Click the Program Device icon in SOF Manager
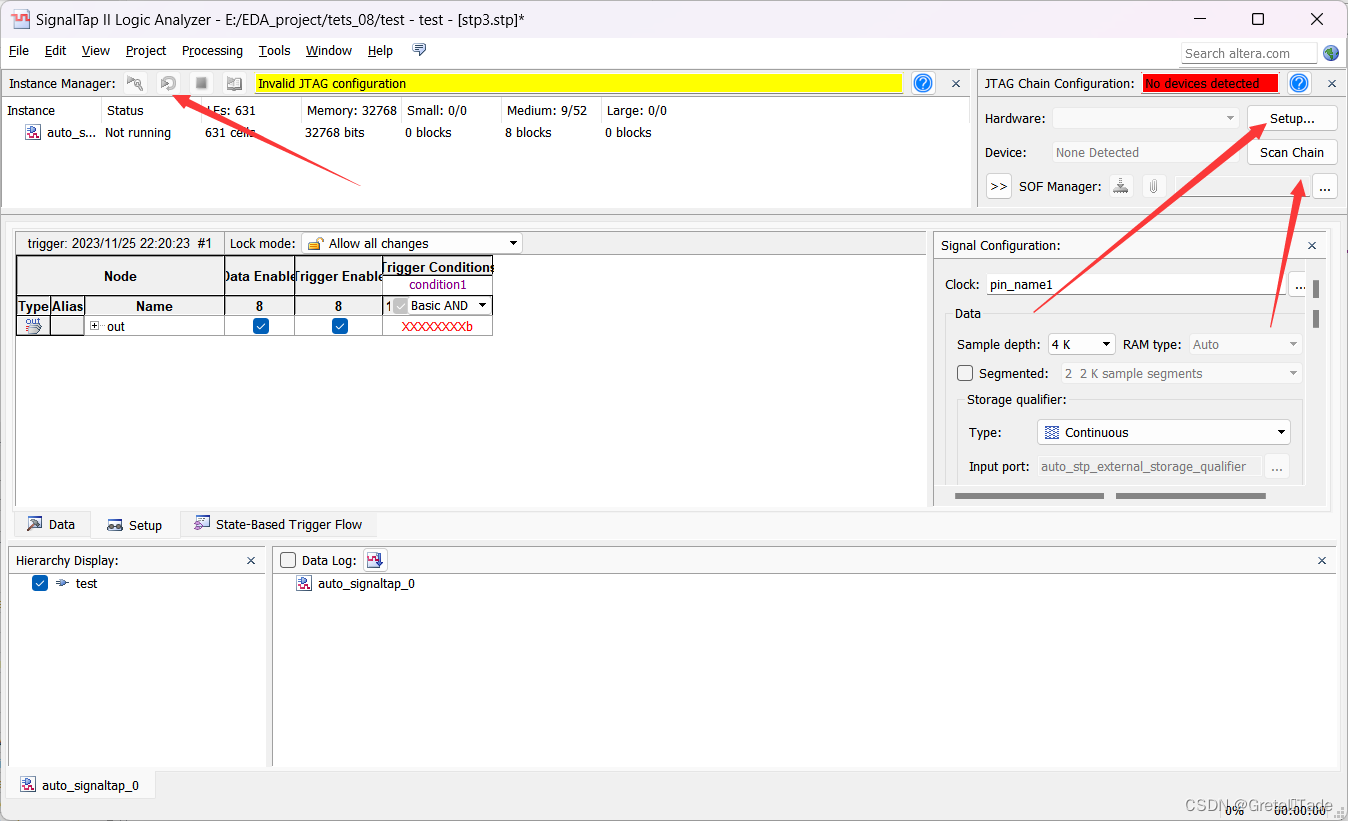The image size is (1348, 821). pos(1122,186)
